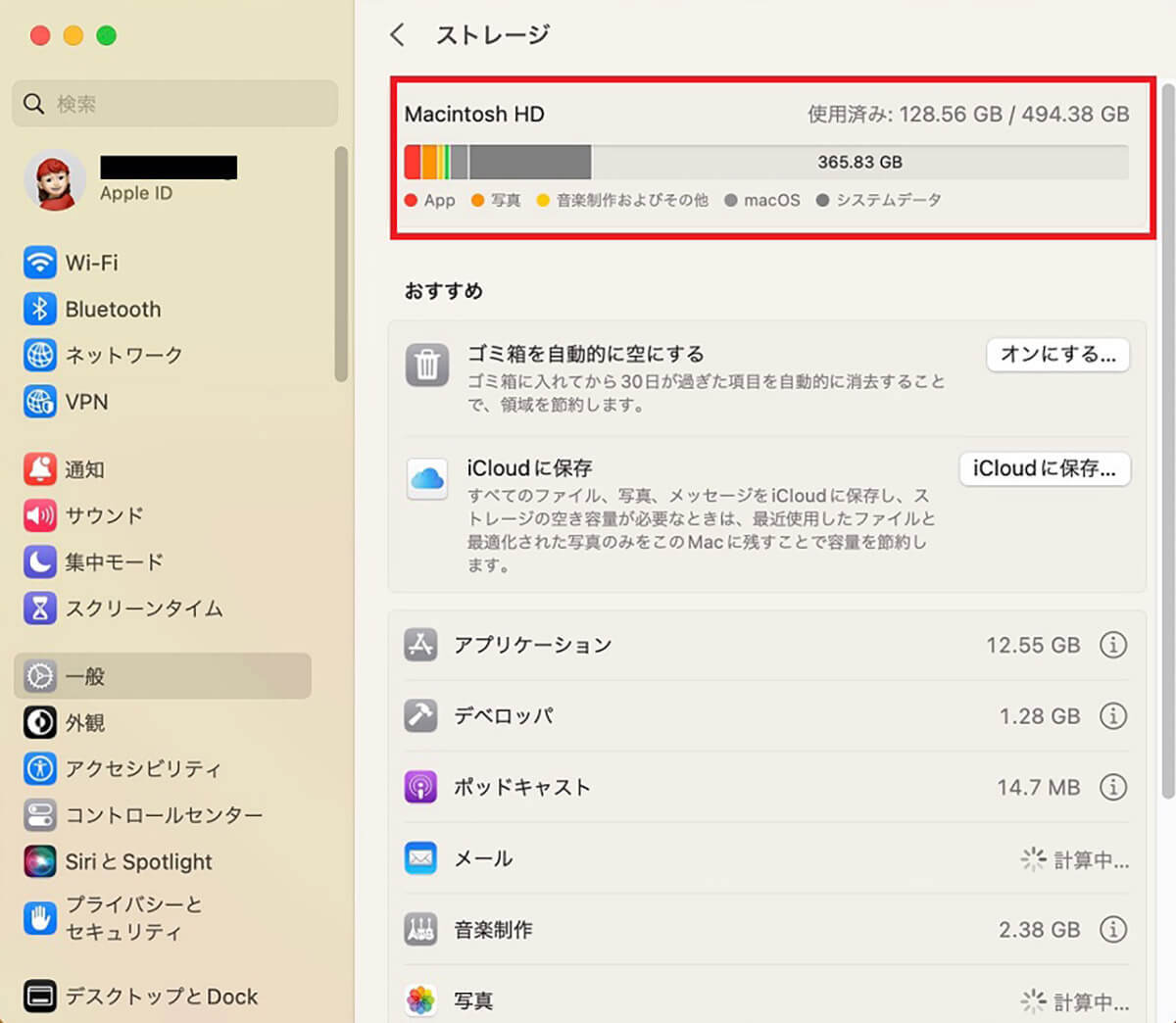Click the 一般 gear icon
1176x1023 pixels.
40,676
